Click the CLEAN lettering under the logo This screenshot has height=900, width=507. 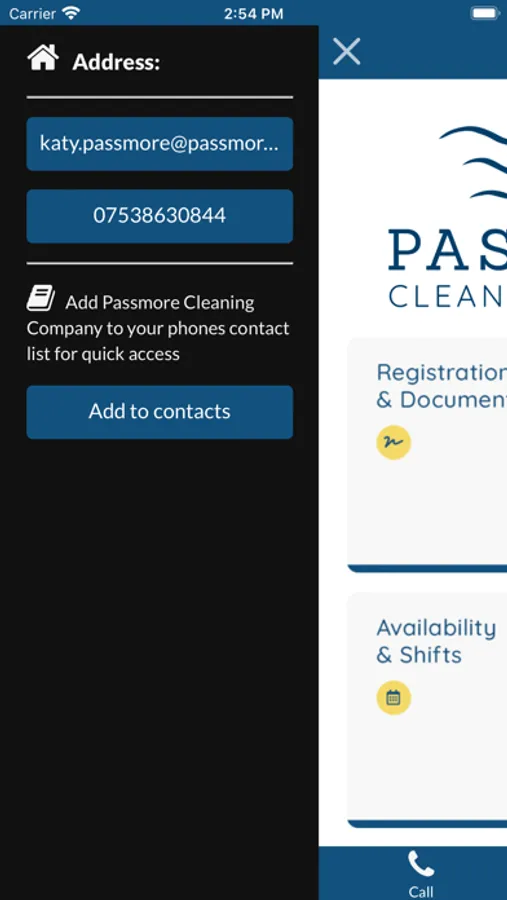[446, 296]
